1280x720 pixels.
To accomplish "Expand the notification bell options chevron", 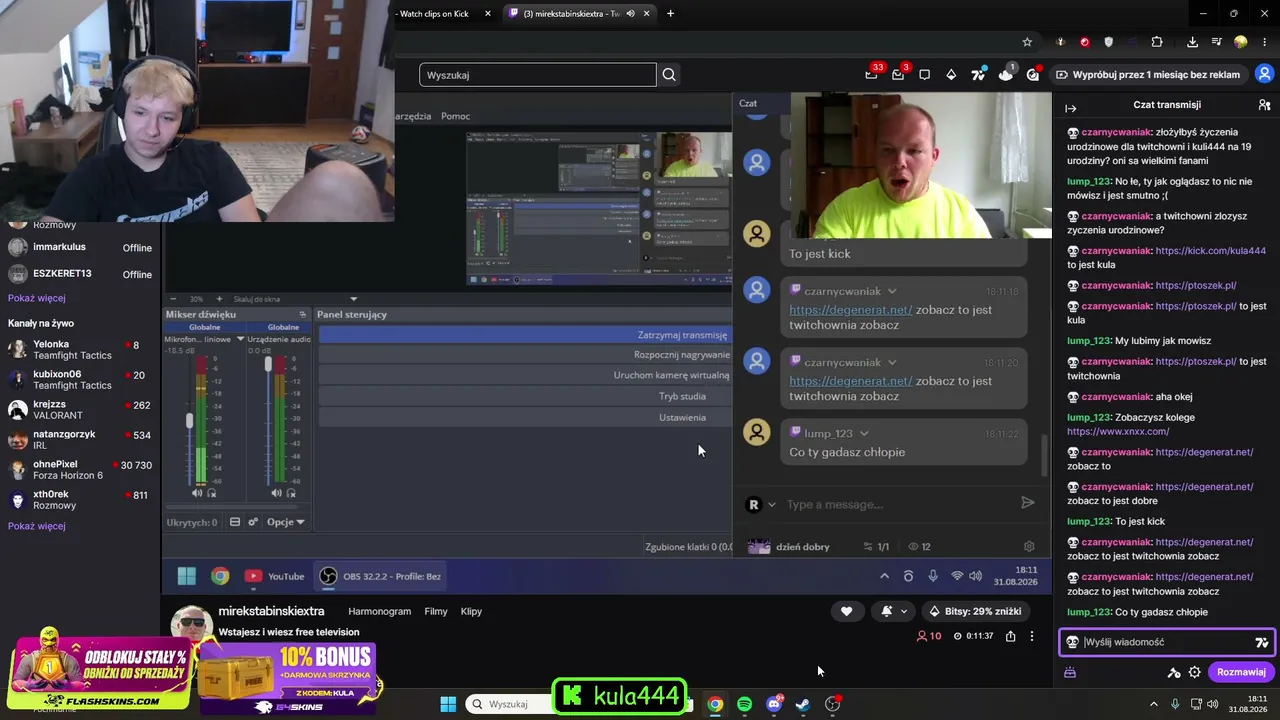I will (904, 611).
